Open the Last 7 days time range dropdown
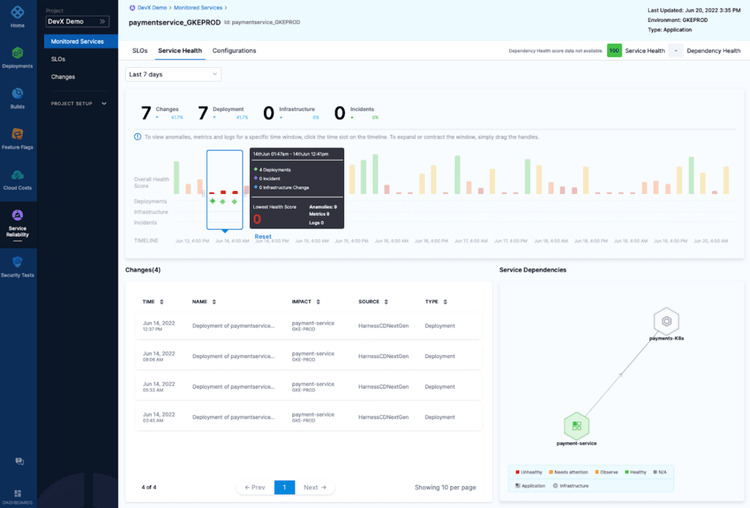Viewport: 750px width, 508px height. click(173, 74)
